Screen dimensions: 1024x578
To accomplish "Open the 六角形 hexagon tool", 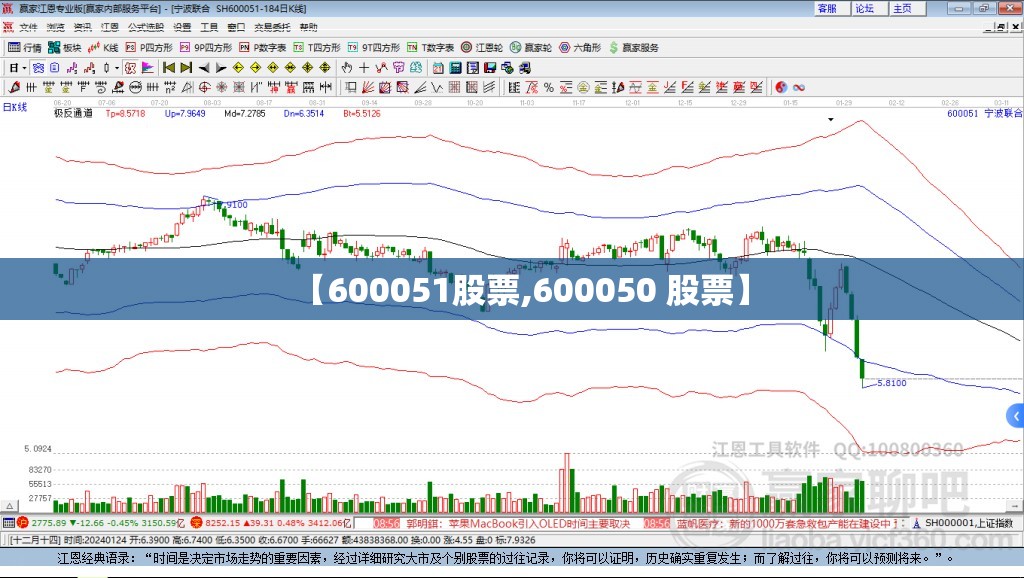I will click(x=580, y=47).
